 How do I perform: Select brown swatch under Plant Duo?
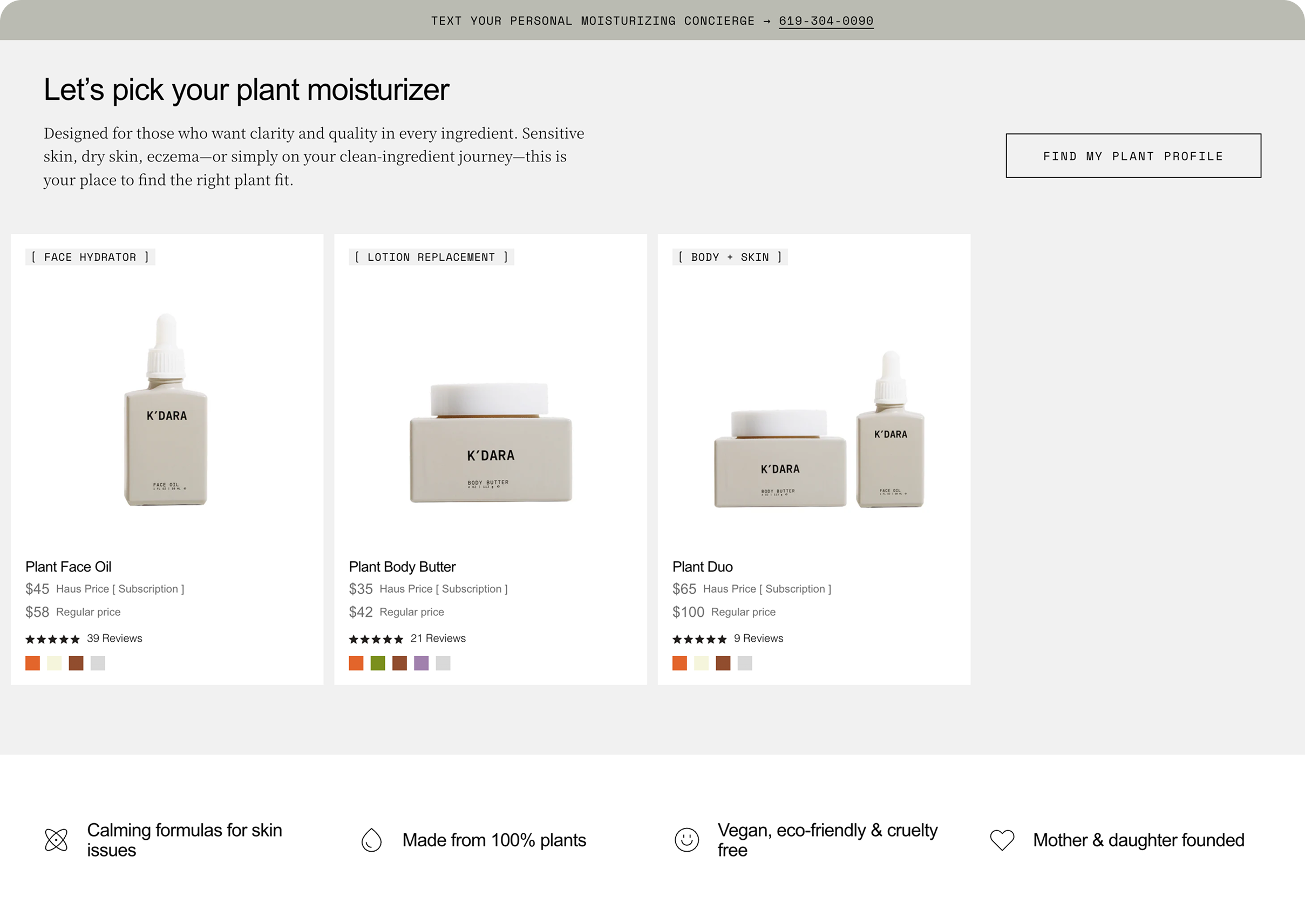[723, 663]
